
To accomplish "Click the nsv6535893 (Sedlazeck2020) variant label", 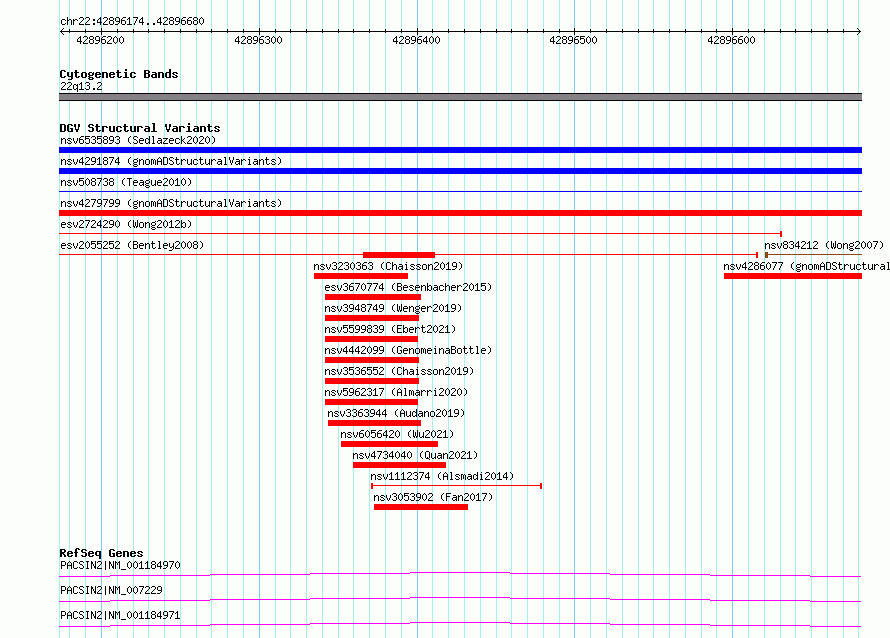I will [x=138, y=140].
